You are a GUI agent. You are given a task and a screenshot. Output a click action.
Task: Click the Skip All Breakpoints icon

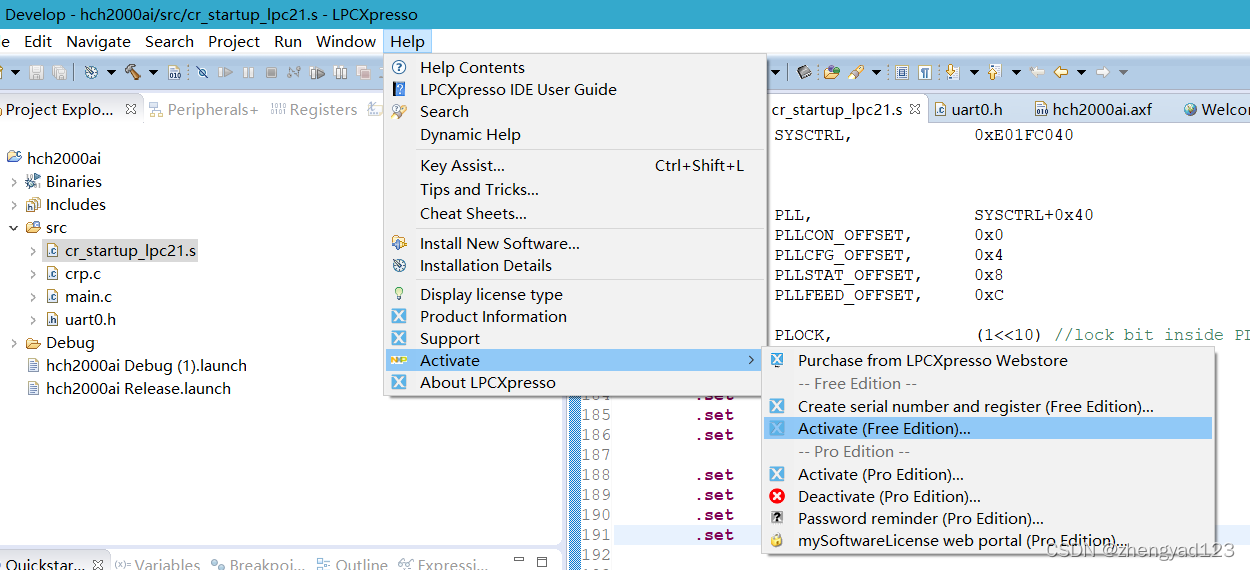(x=202, y=72)
